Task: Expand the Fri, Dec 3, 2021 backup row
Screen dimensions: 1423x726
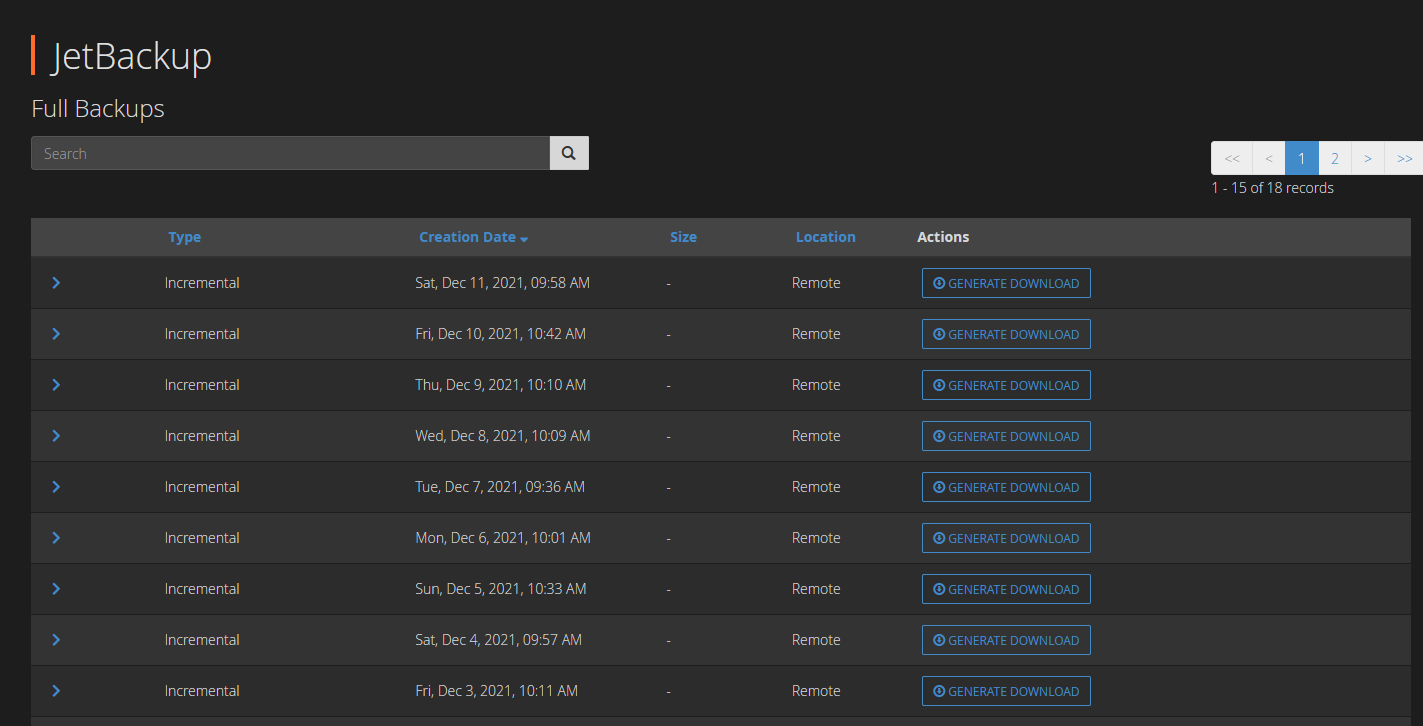Action: tap(56, 691)
